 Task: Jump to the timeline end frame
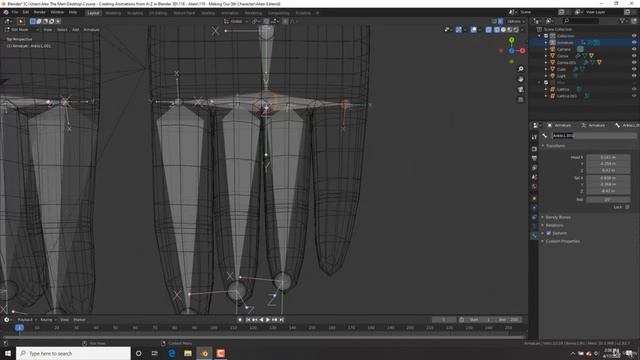coord(282,320)
